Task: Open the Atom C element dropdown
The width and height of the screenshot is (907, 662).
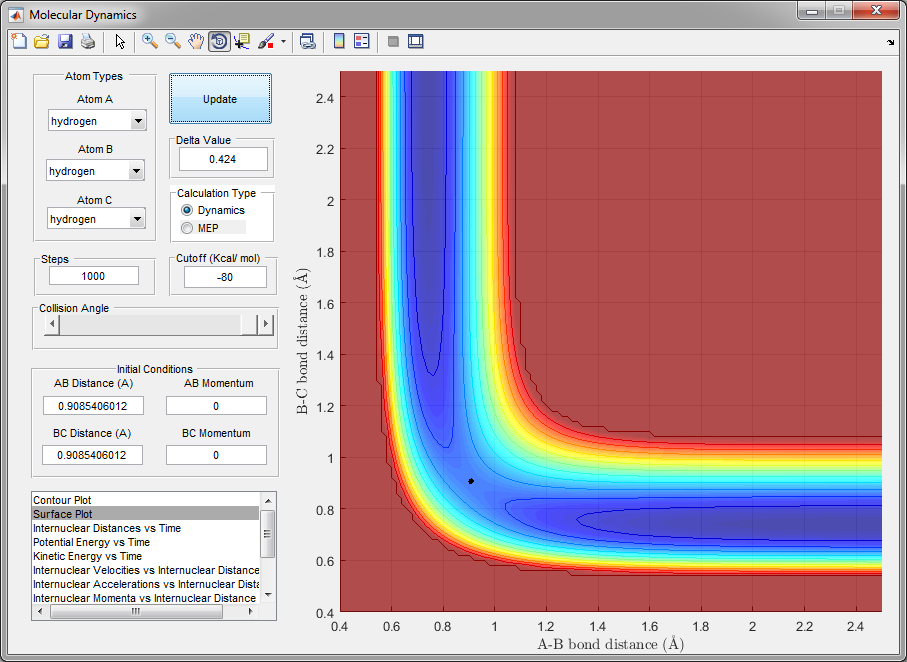Action: click(138, 219)
